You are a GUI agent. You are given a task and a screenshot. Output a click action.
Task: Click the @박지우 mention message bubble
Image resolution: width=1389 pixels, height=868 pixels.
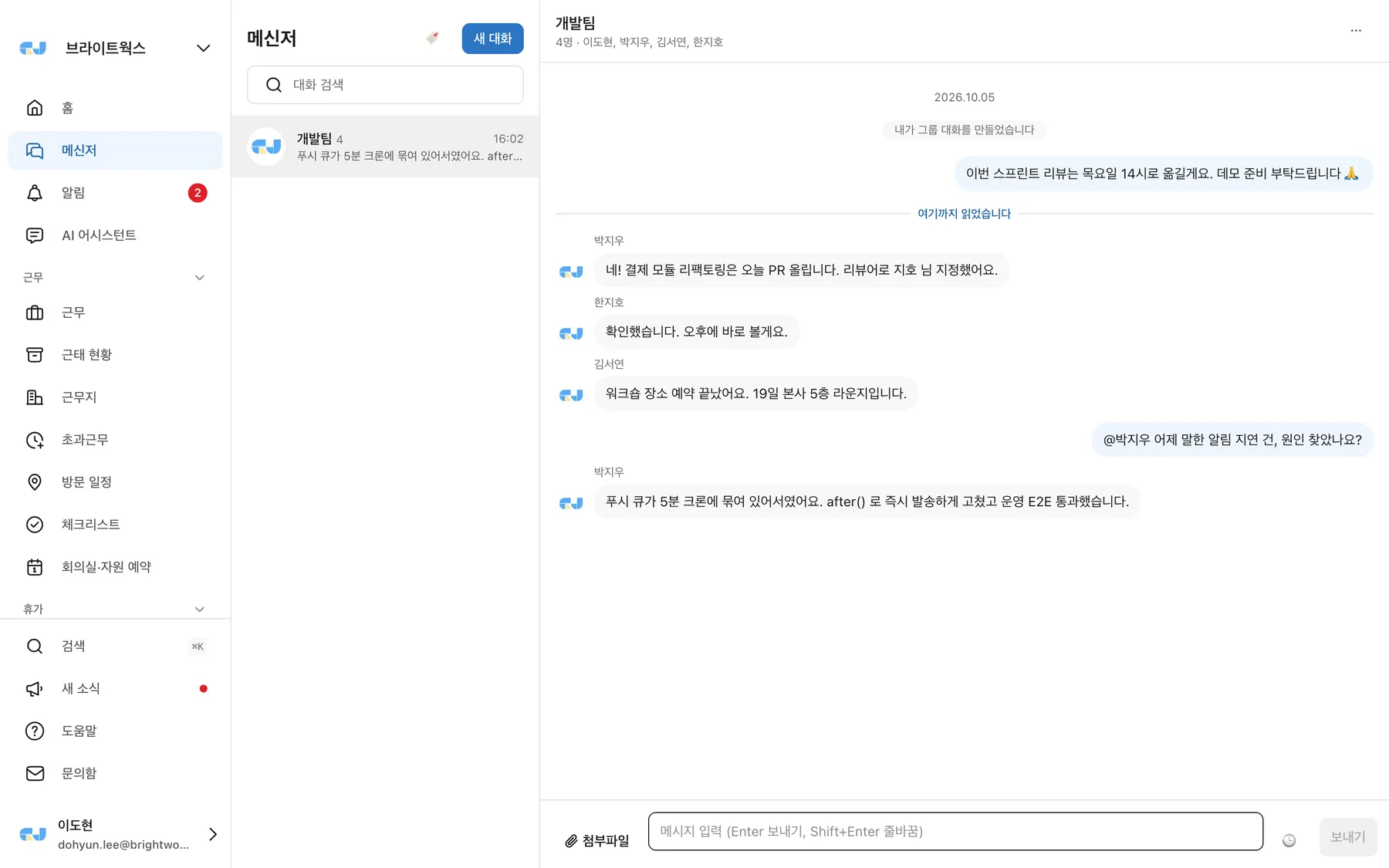(1232, 440)
